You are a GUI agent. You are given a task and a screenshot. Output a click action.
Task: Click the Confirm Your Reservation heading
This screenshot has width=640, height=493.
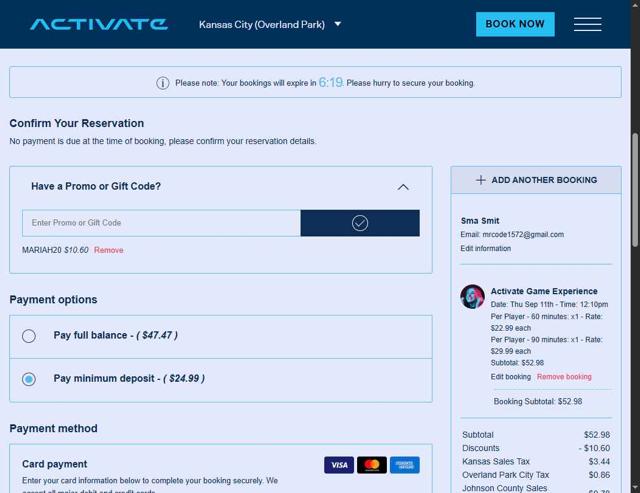77,123
